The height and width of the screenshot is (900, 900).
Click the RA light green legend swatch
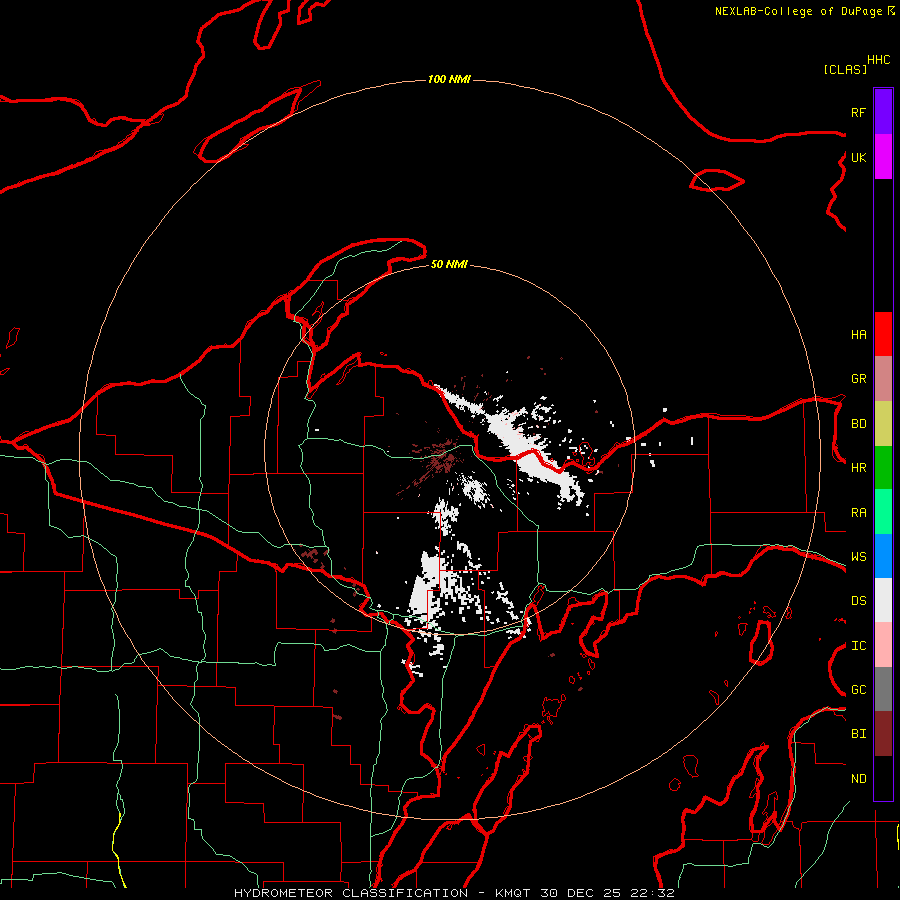(883, 512)
